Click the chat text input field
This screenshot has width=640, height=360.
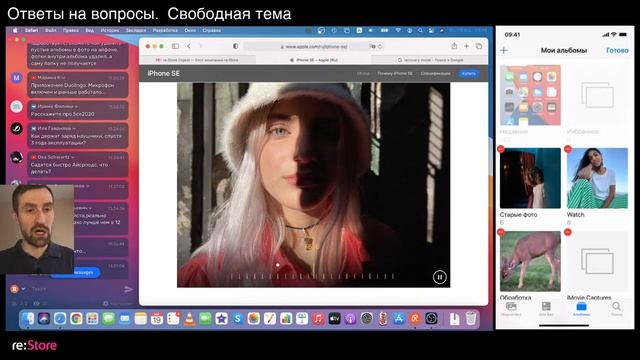pyautogui.click(x=75, y=289)
